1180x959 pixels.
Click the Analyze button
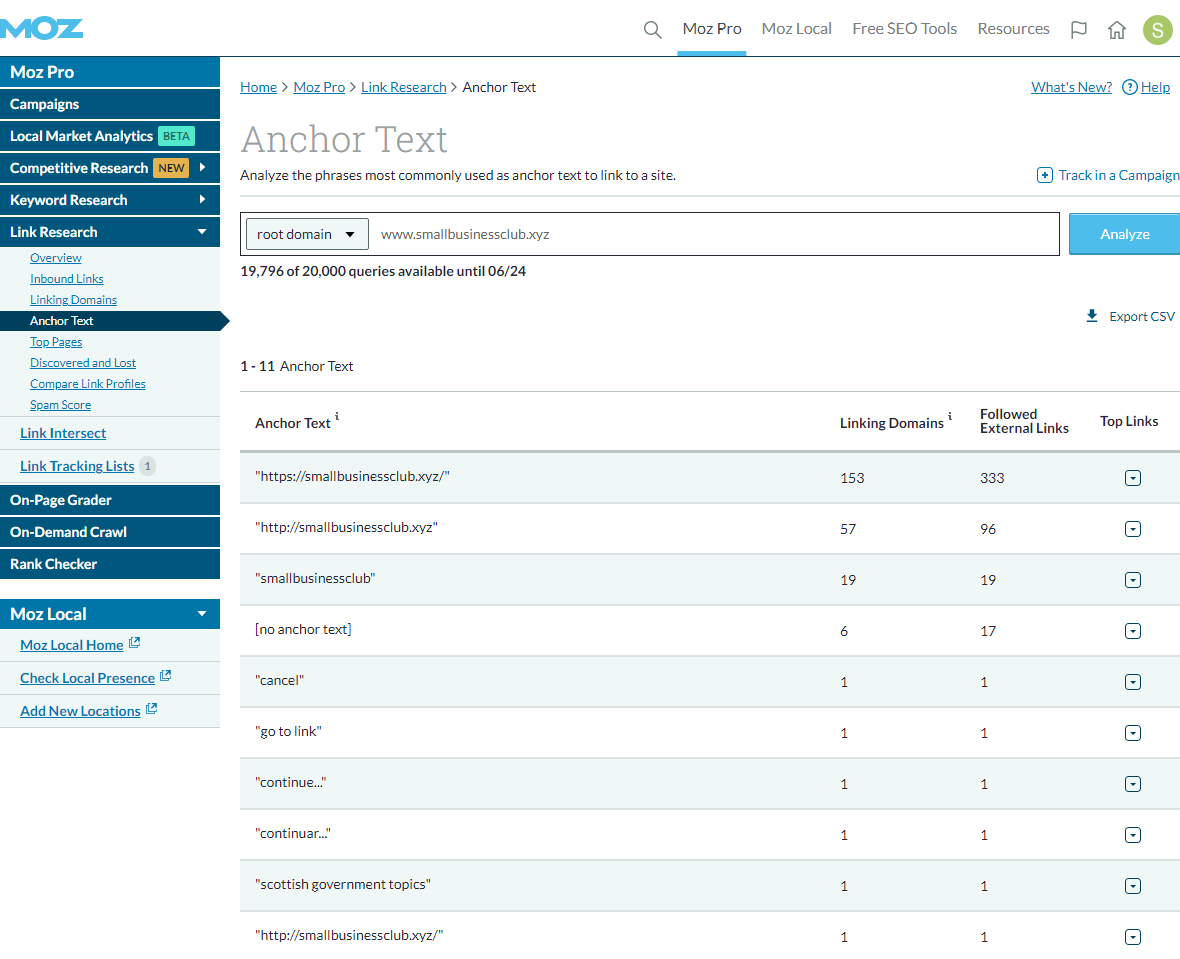(1124, 234)
